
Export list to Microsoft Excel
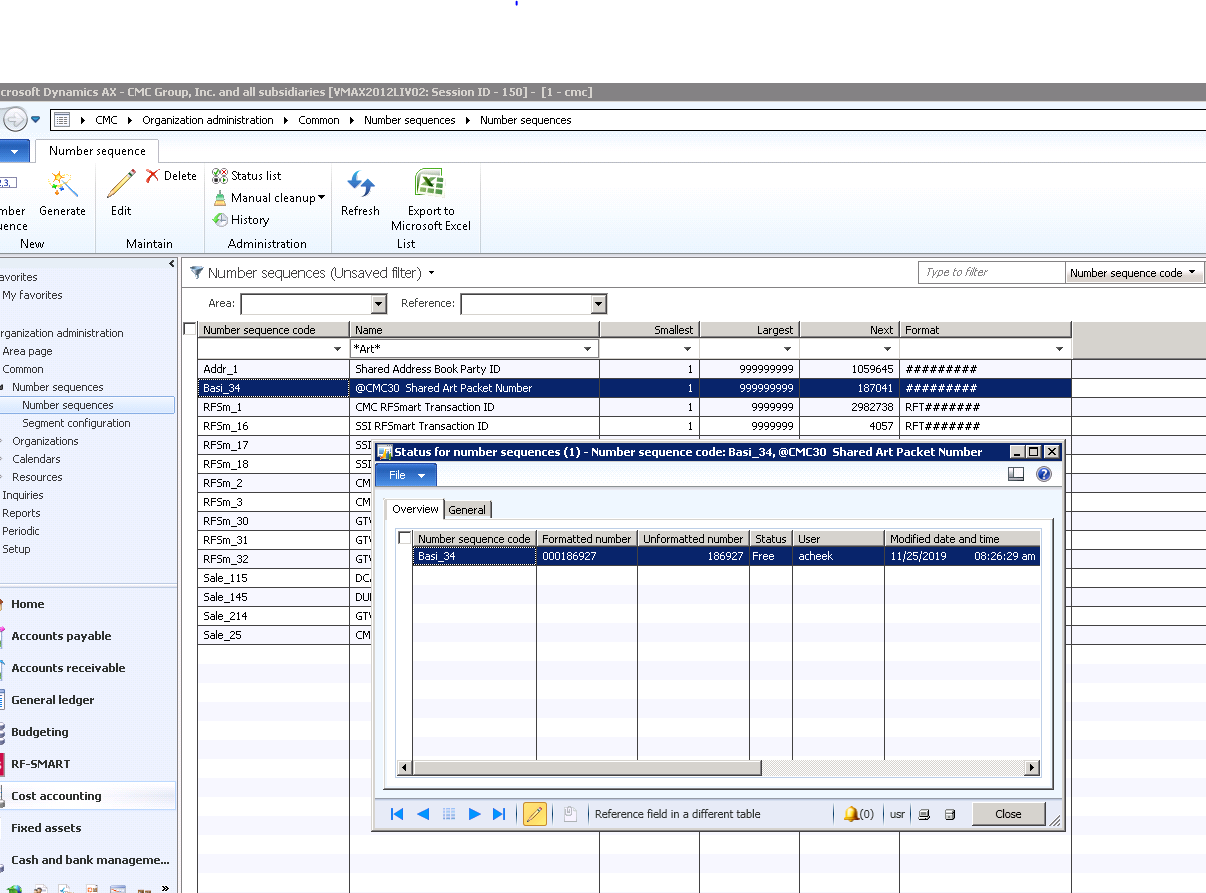click(x=430, y=200)
